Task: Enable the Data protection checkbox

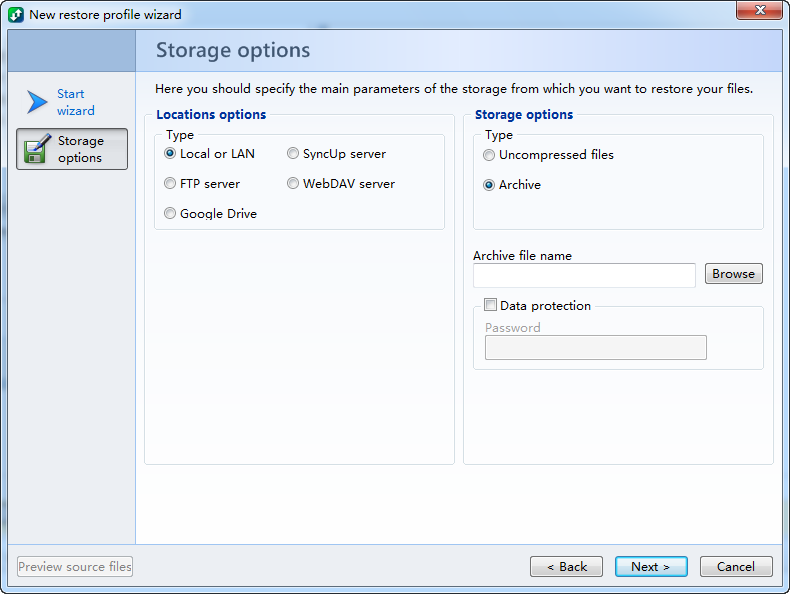Action: click(490, 305)
